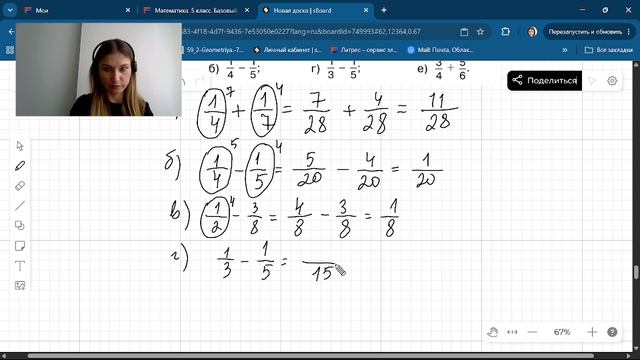Open the browser profile avatar
Screen dimensions: 640x360
532,31
